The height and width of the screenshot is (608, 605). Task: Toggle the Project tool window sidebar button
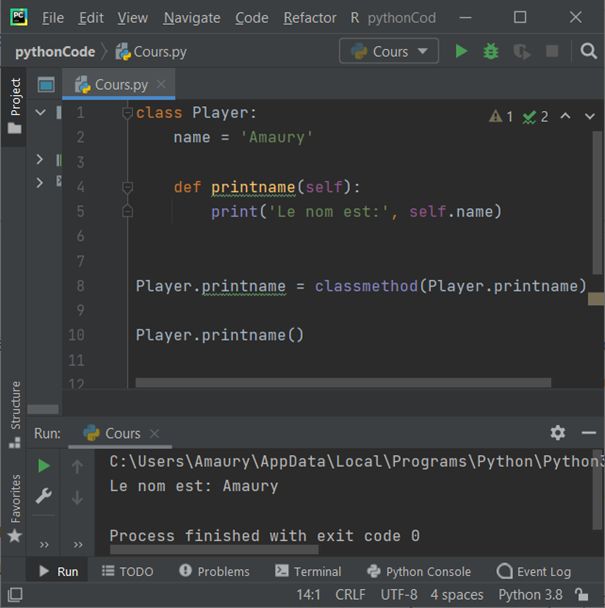[x=15, y=106]
